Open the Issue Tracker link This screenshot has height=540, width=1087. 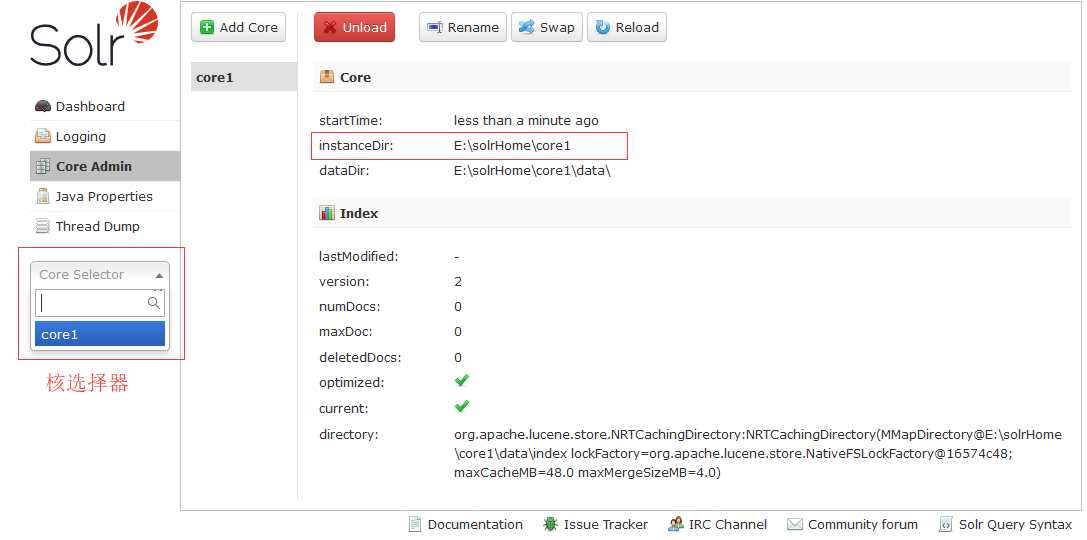[x=596, y=524]
